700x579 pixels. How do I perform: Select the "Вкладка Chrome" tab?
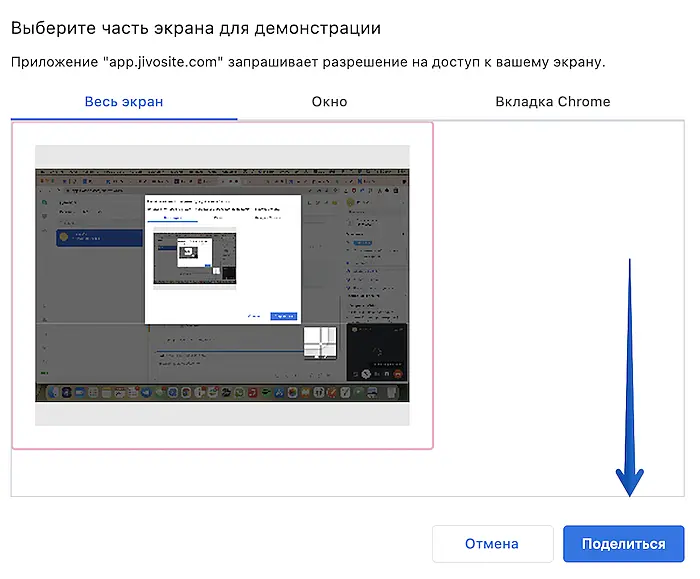[x=552, y=102]
